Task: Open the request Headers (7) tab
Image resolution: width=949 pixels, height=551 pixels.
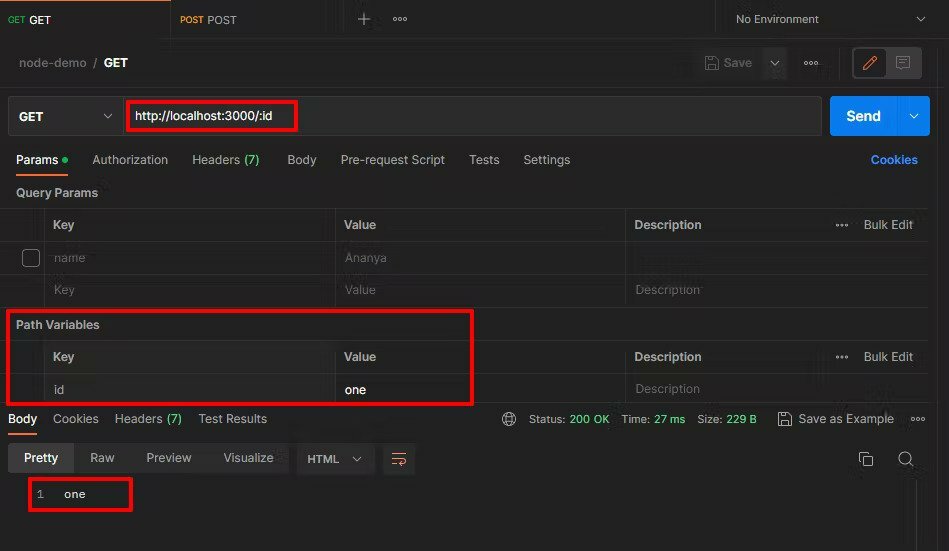Action: point(226,160)
